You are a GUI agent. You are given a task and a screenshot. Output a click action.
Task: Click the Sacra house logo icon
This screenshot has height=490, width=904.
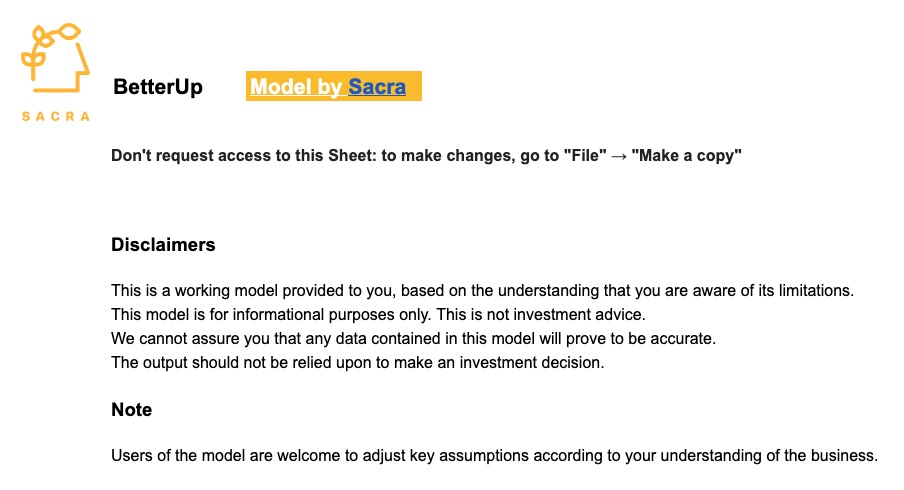point(55,58)
